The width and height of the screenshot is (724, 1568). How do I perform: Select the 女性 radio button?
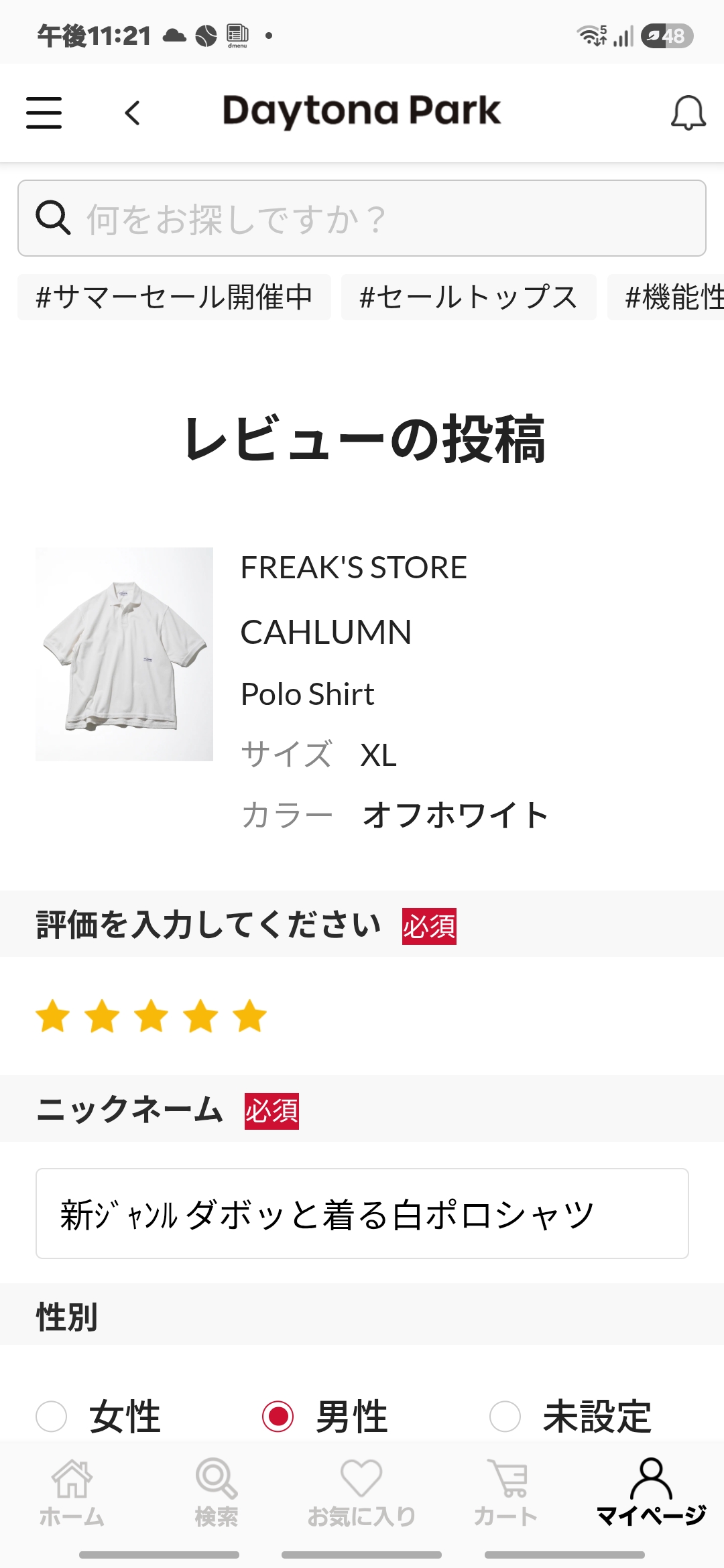[x=52, y=1416]
